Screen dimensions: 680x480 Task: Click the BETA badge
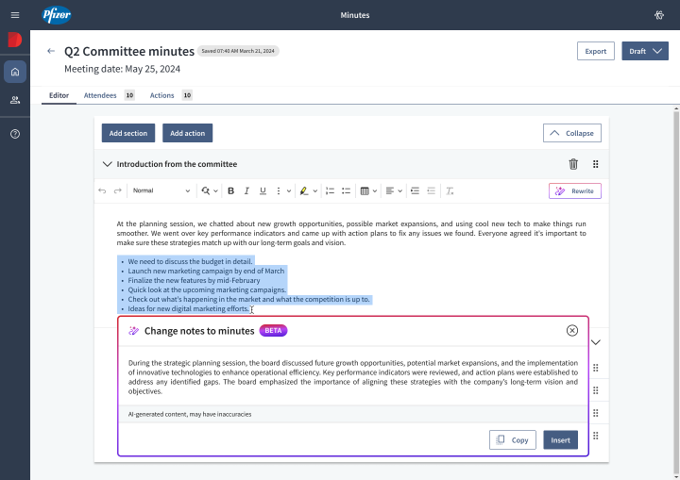click(273, 330)
